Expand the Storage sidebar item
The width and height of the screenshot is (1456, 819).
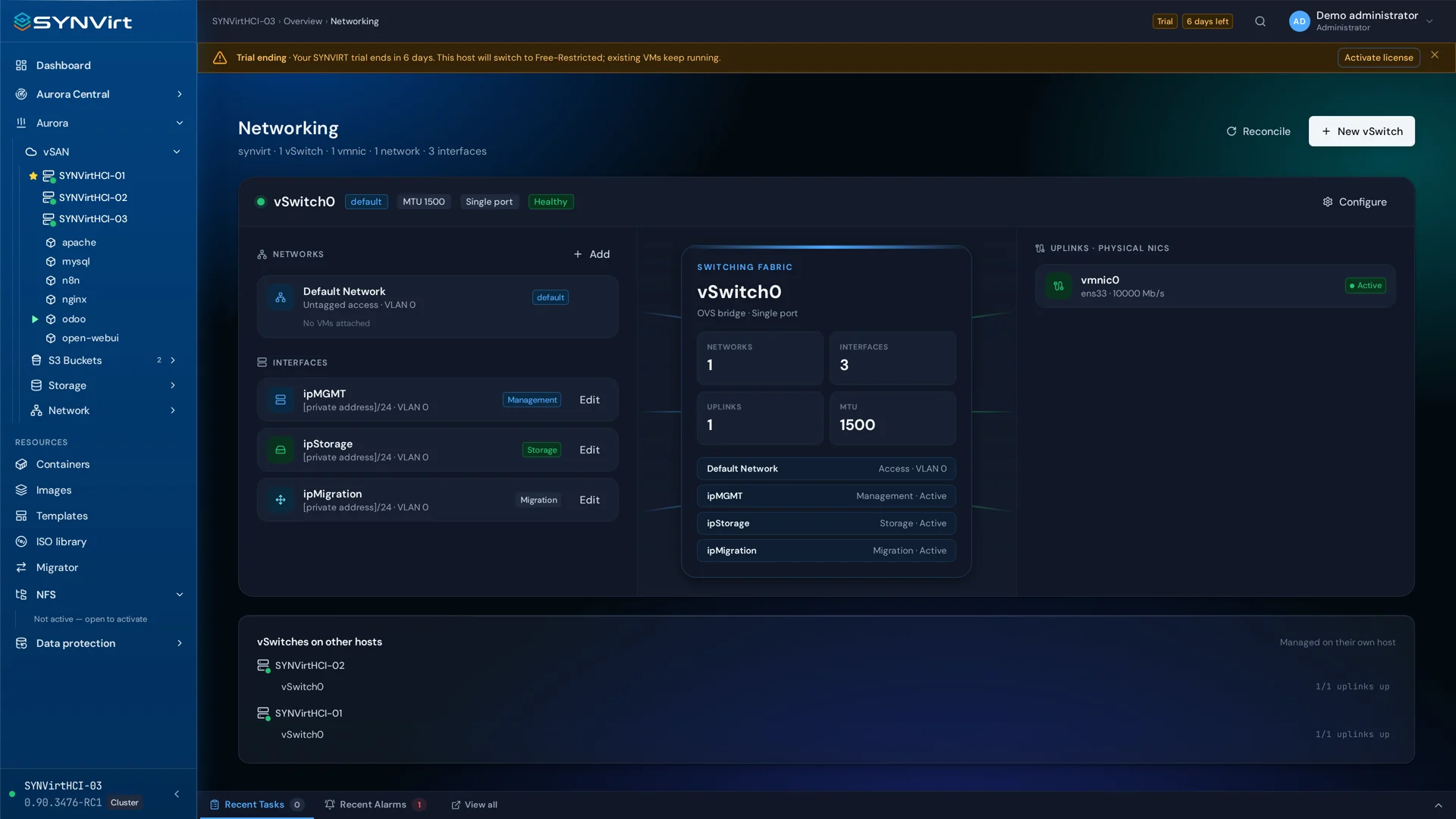[173, 385]
